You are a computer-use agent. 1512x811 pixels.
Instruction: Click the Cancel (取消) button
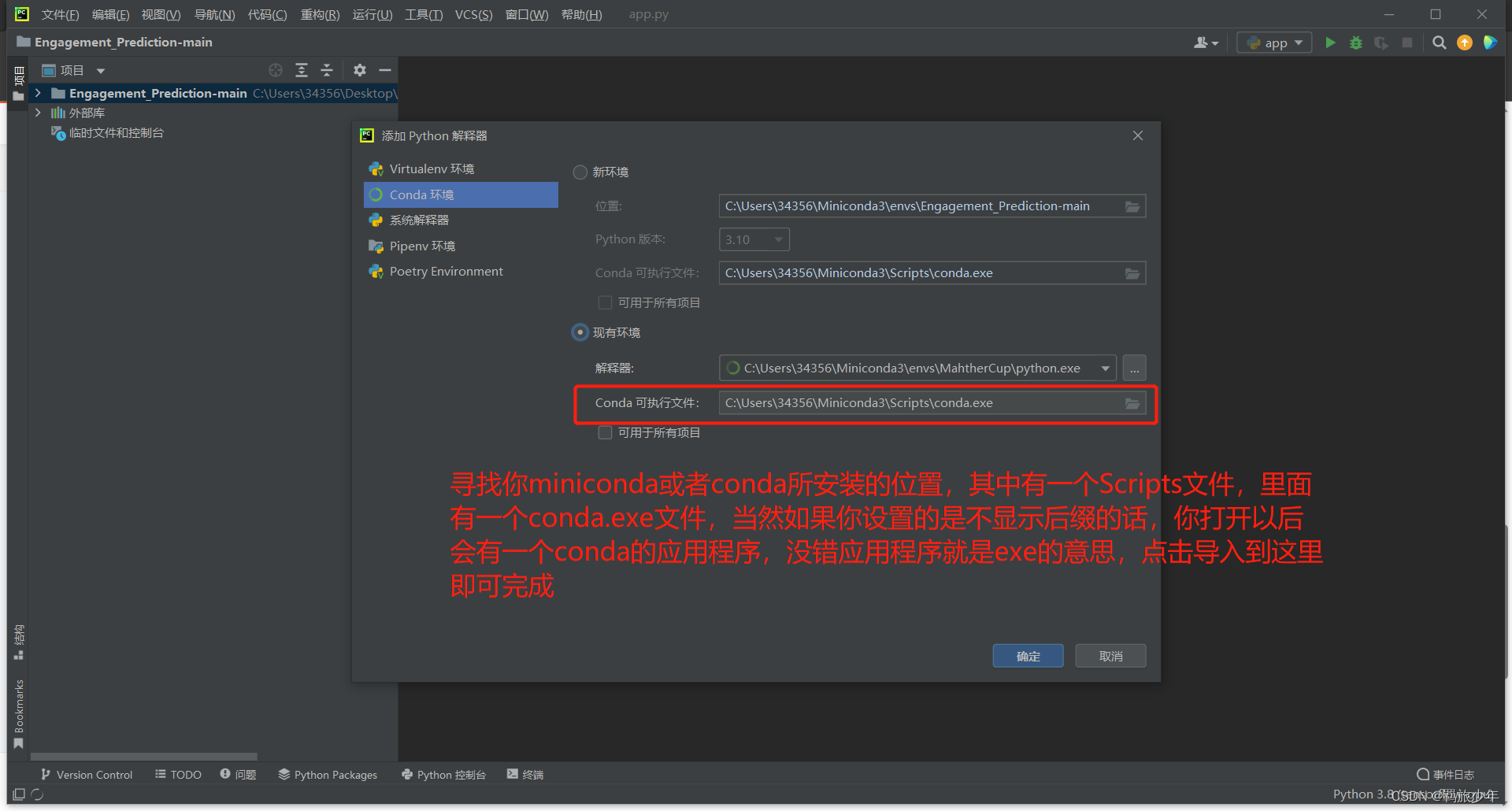pyautogui.click(x=1110, y=656)
